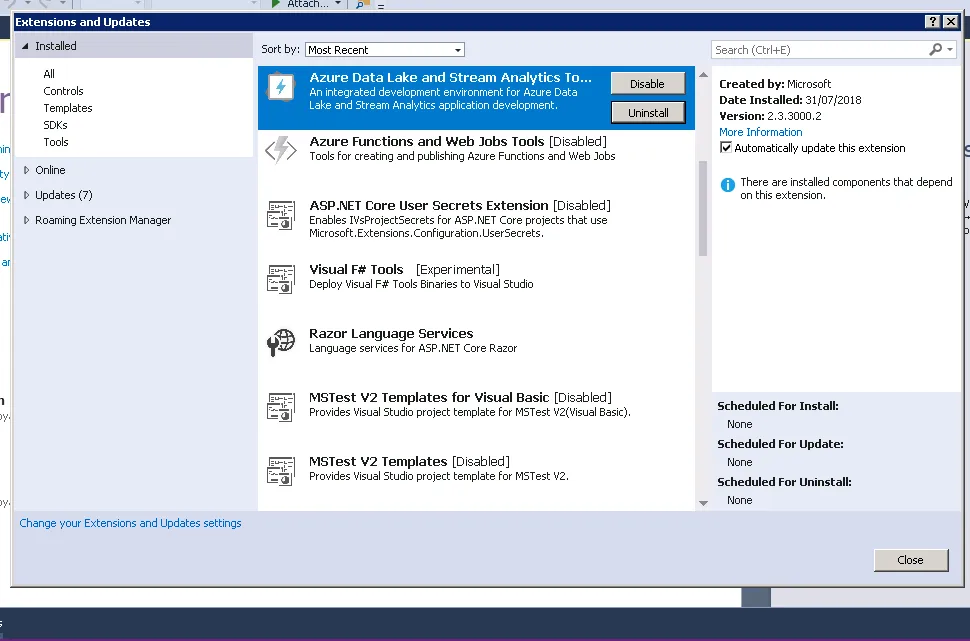
Task: Select the Templates category
Action: pos(67,108)
